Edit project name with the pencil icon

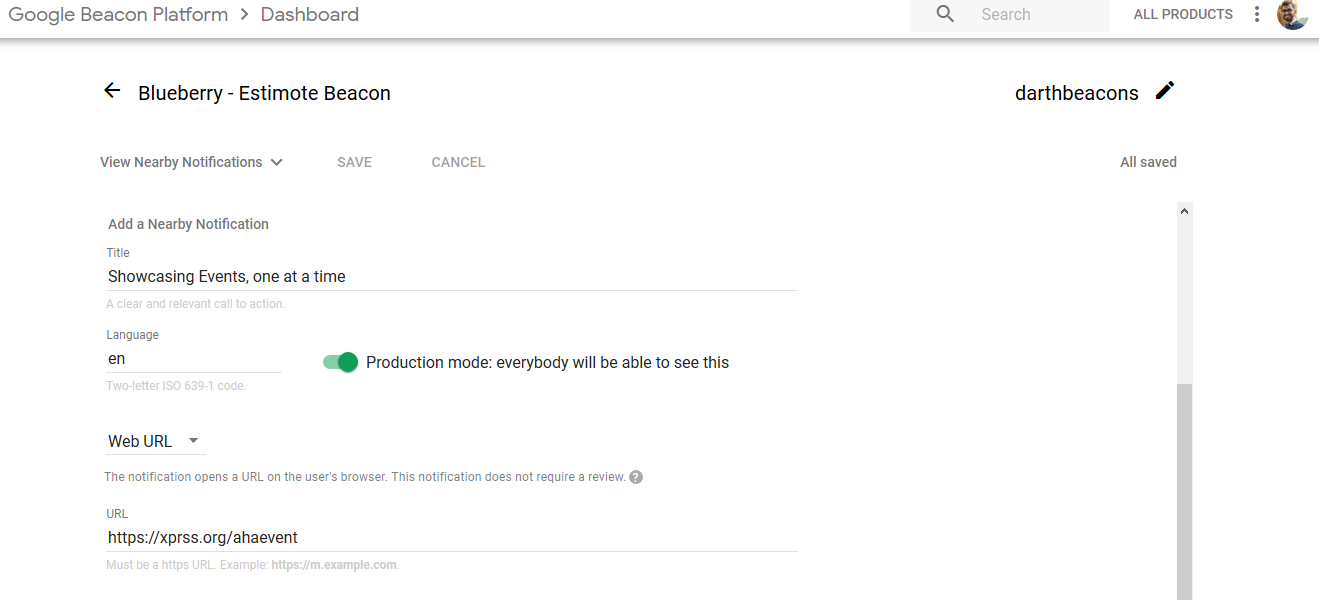[x=1165, y=91]
